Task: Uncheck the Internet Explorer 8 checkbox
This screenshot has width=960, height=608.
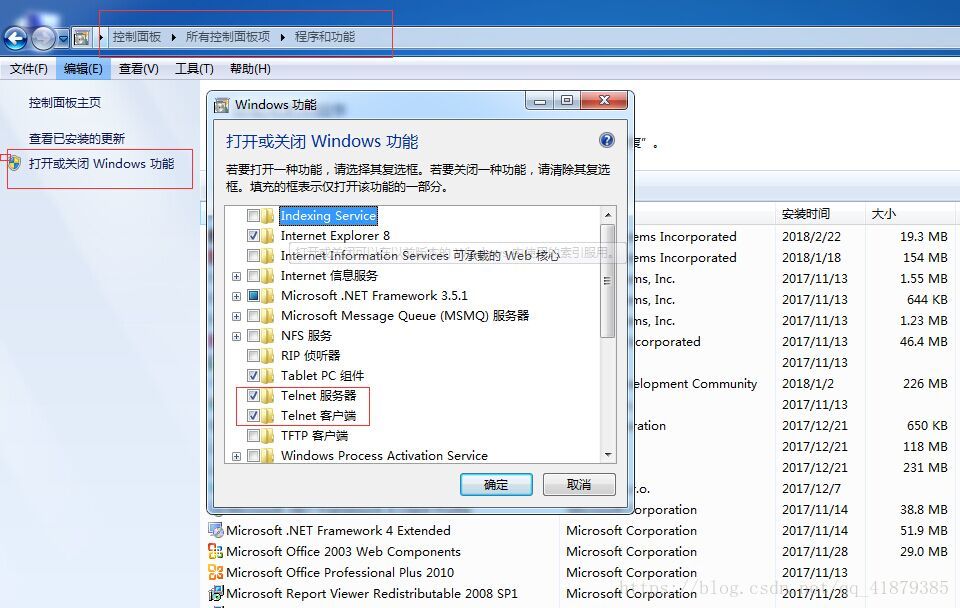Action: 253,236
